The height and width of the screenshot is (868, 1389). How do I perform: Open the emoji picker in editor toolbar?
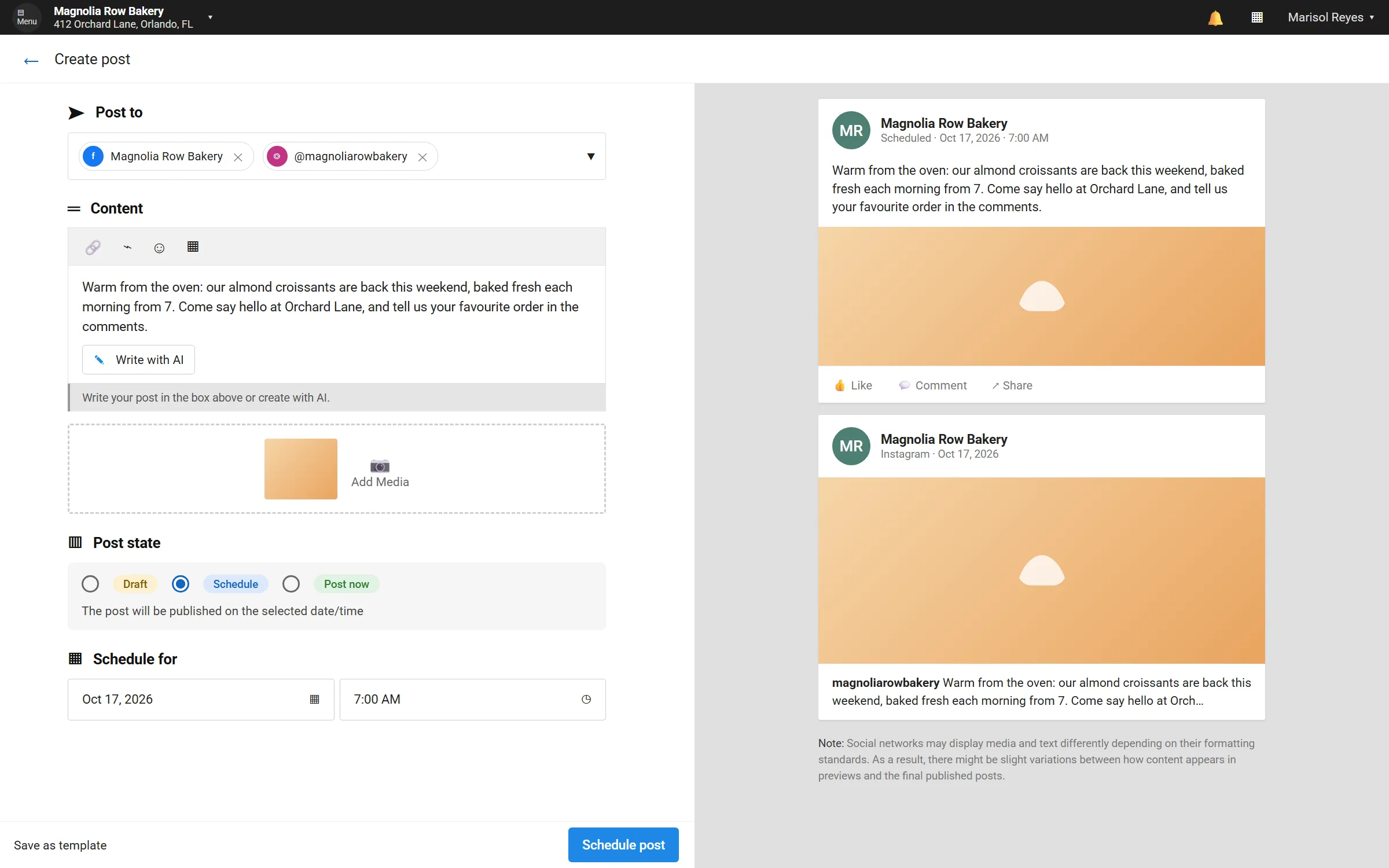pos(159,248)
